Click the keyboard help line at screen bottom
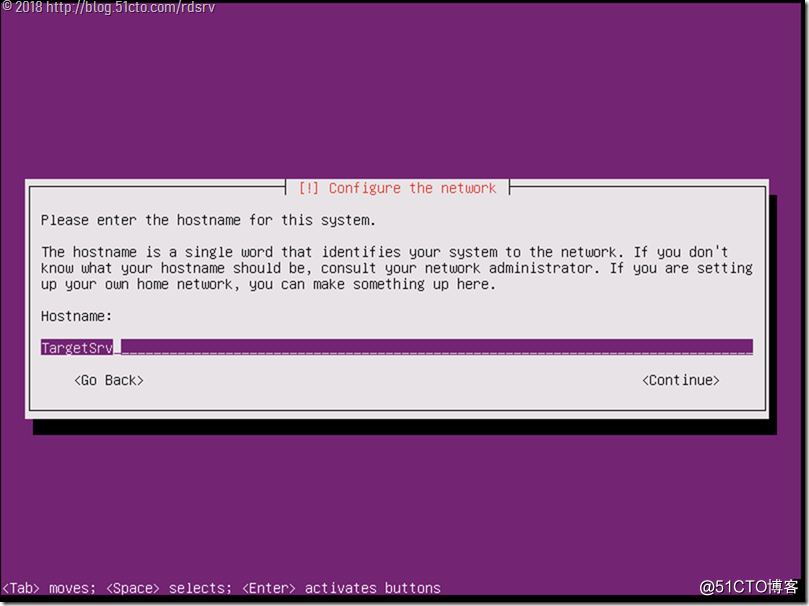The height and width of the screenshot is (606, 809). (221, 588)
